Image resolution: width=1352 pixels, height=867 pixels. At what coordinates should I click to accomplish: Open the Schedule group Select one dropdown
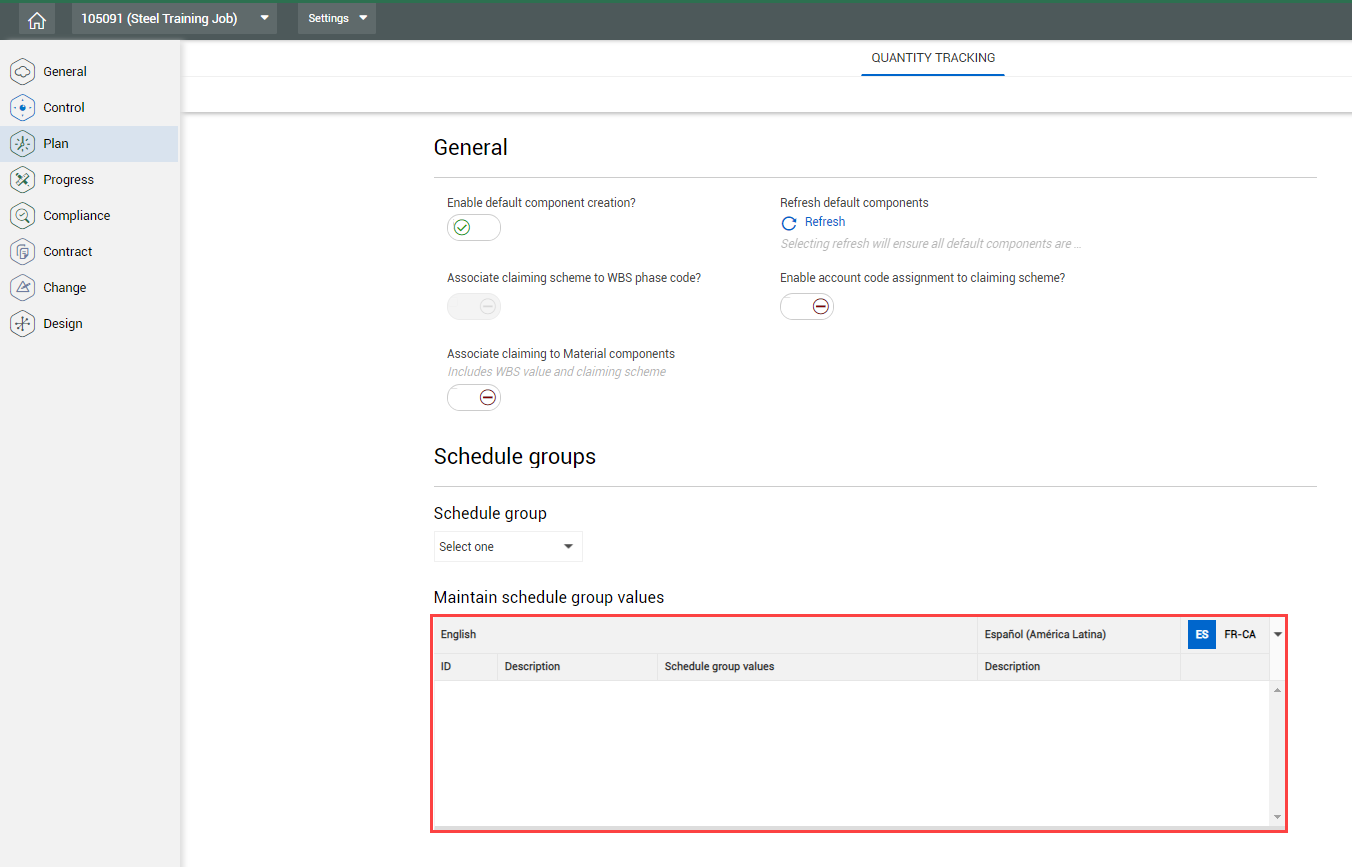[x=508, y=547]
